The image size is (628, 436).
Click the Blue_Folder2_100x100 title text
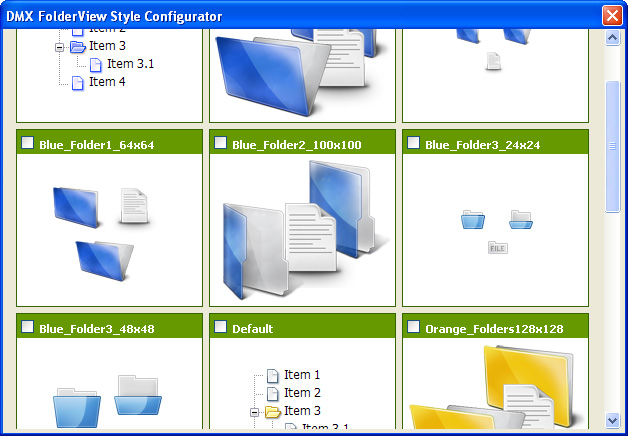point(297,145)
